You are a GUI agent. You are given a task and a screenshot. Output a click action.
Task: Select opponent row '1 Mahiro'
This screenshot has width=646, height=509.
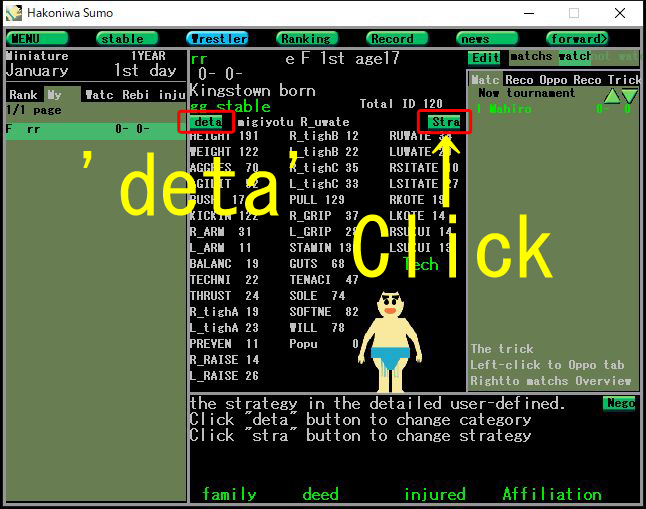(554, 109)
